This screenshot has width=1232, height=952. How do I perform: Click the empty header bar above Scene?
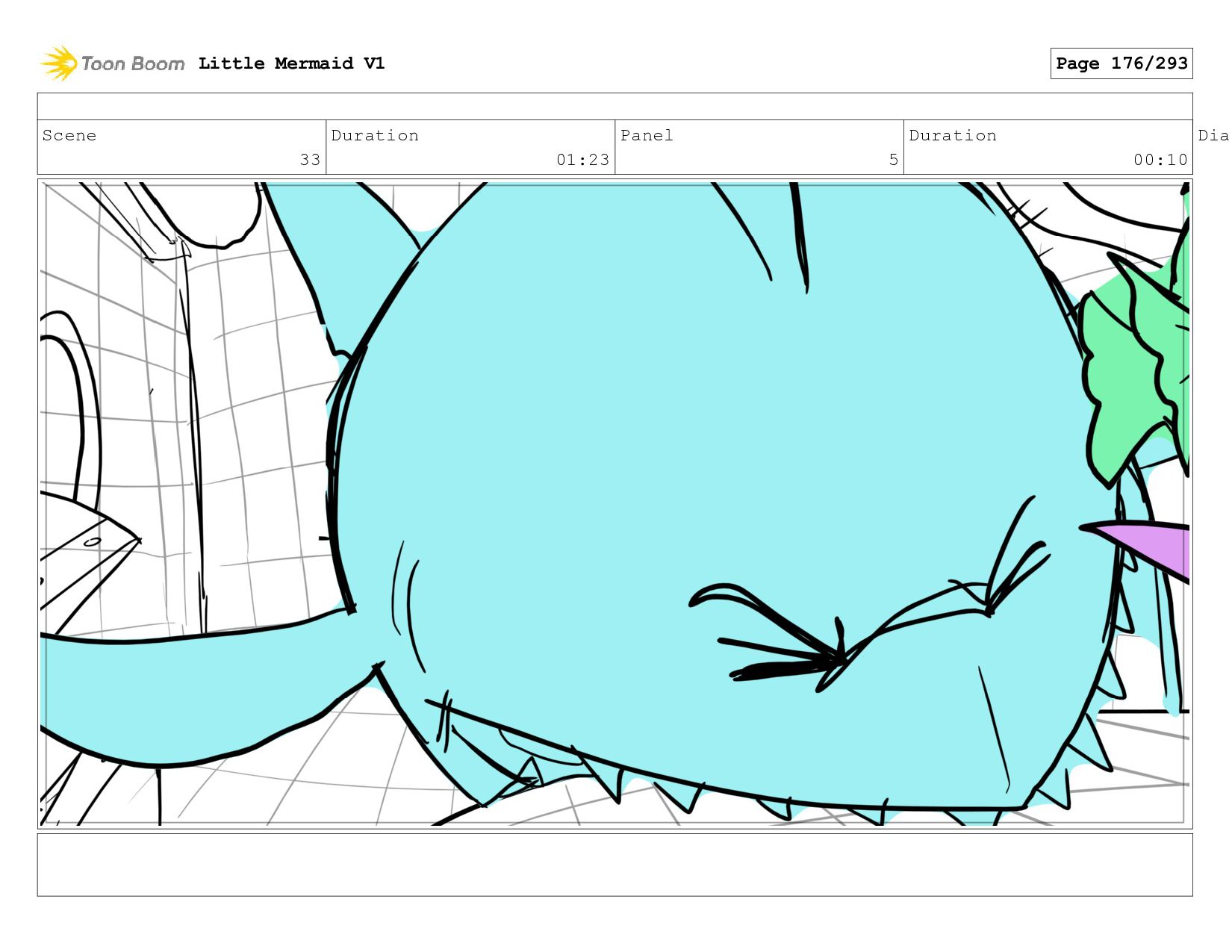pos(615,107)
